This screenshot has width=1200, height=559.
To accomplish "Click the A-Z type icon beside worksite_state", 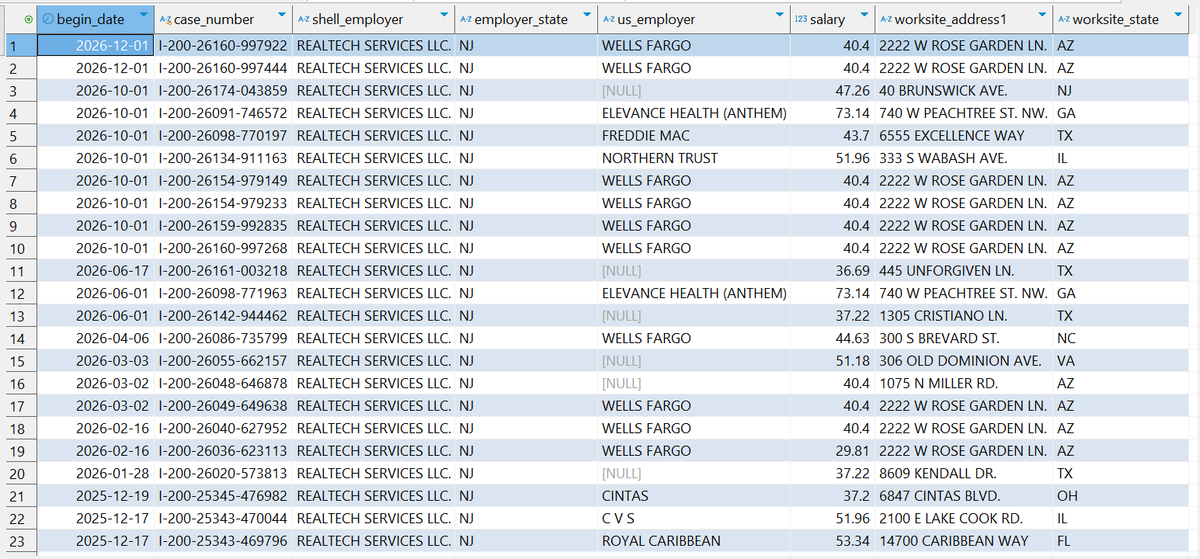I will 1063,19.
